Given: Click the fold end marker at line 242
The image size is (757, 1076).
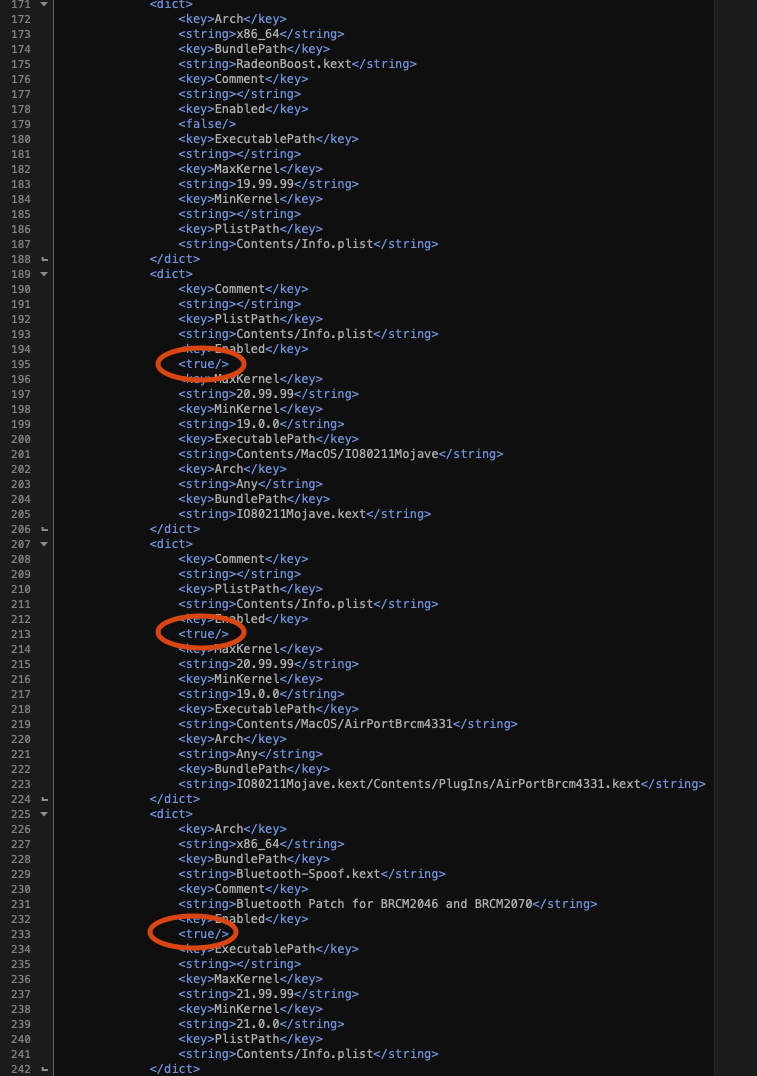Looking at the screenshot, I should pos(44,1069).
